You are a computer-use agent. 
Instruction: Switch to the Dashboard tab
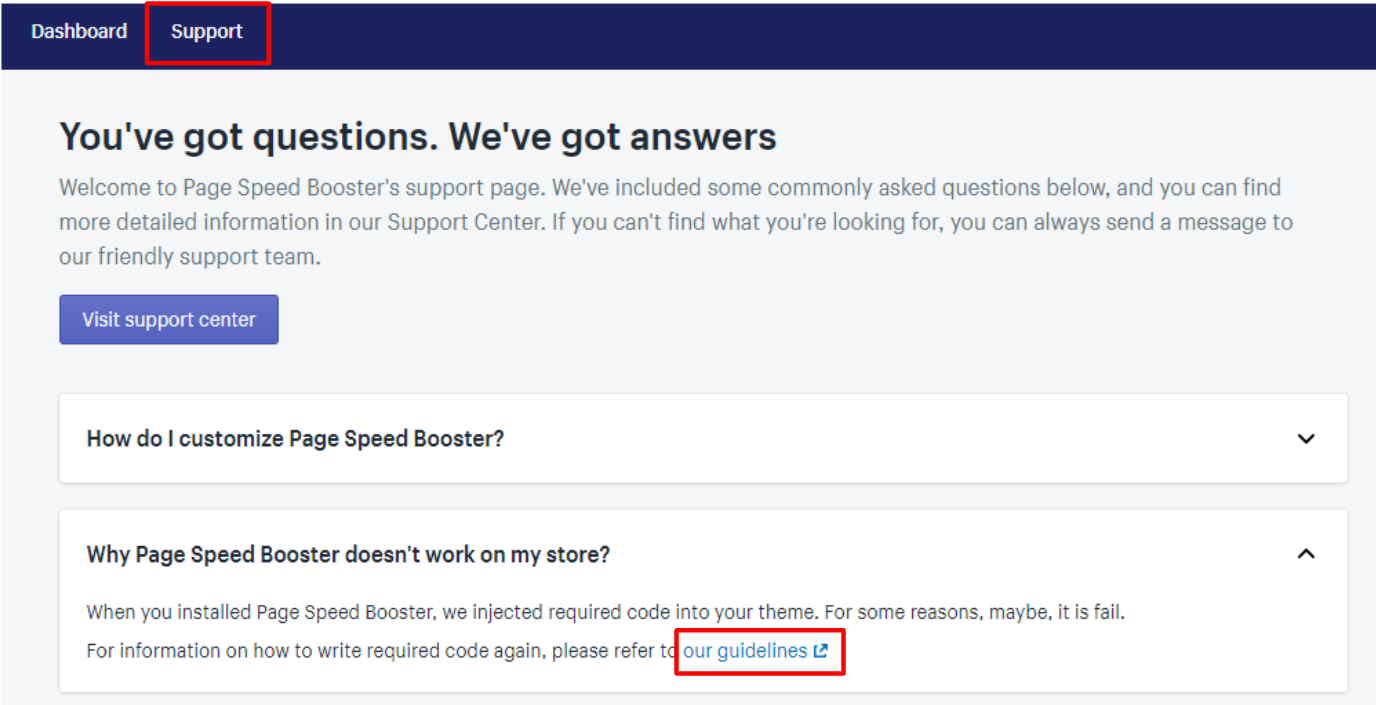coord(79,31)
